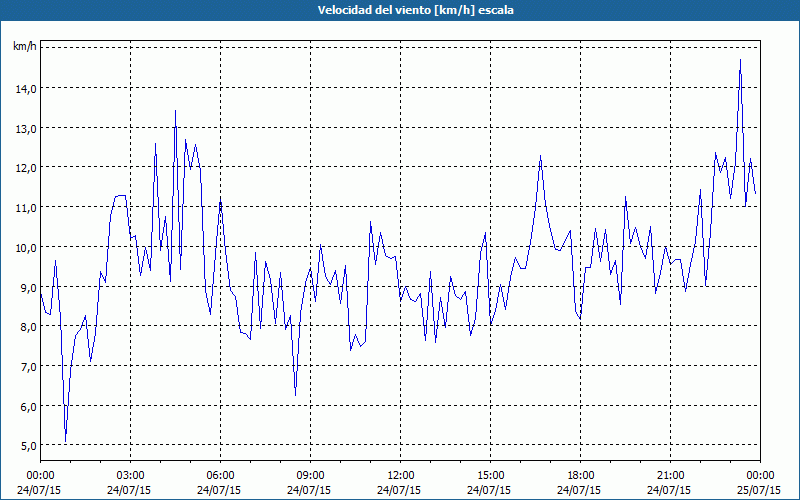Select the 14,0 y-axis value
The width and height of the screenshot is (800, 500).
[x=26, y=88]
